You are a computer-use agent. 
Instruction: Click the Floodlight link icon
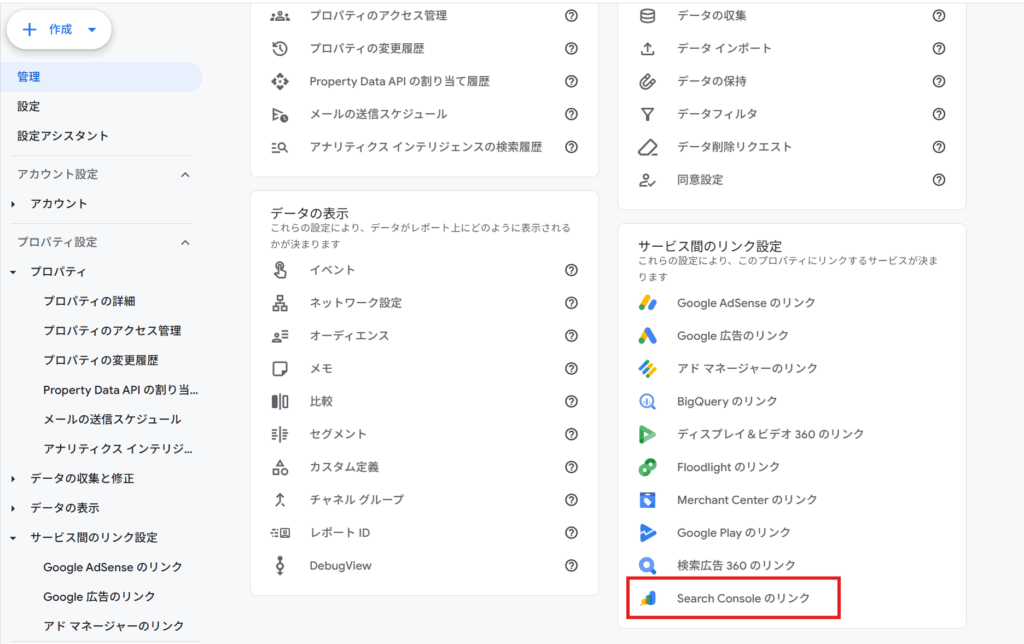[x=647, y=467]
